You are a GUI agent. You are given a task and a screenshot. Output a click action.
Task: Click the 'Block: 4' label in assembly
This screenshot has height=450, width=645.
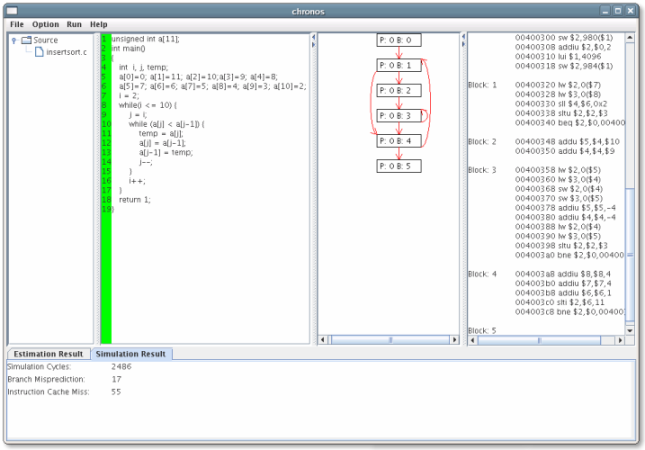tap(483, 274)
